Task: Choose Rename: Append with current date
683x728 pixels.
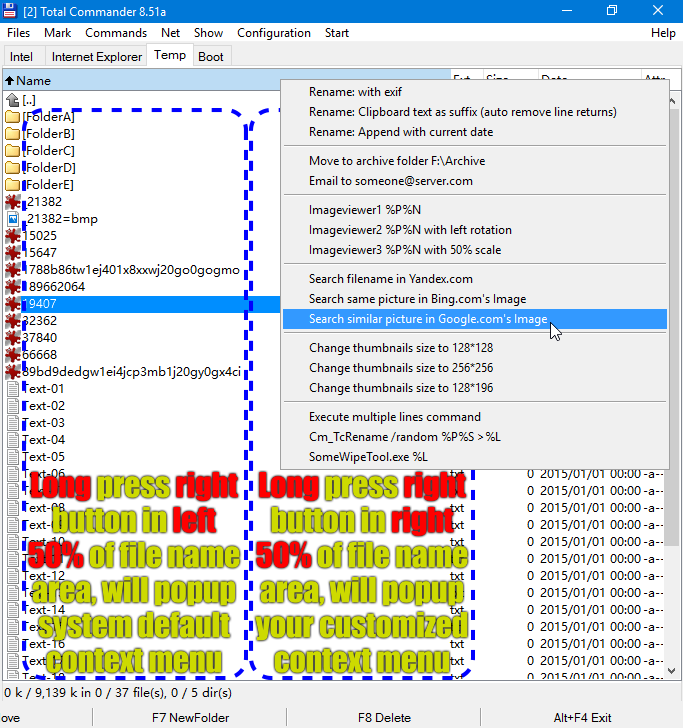Action: tap(475, 132)
